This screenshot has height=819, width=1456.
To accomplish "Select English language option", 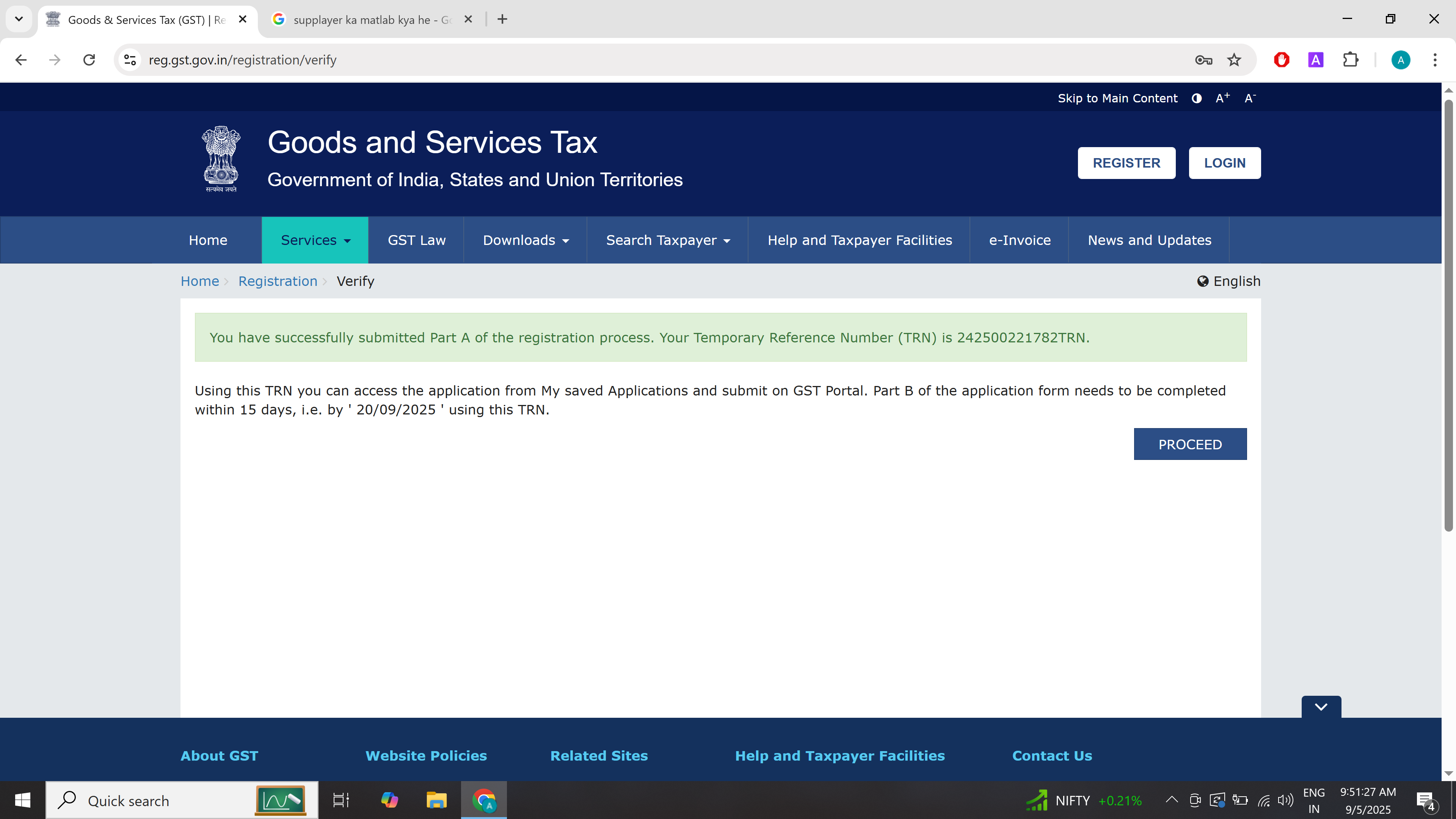I will point(1229,281).
